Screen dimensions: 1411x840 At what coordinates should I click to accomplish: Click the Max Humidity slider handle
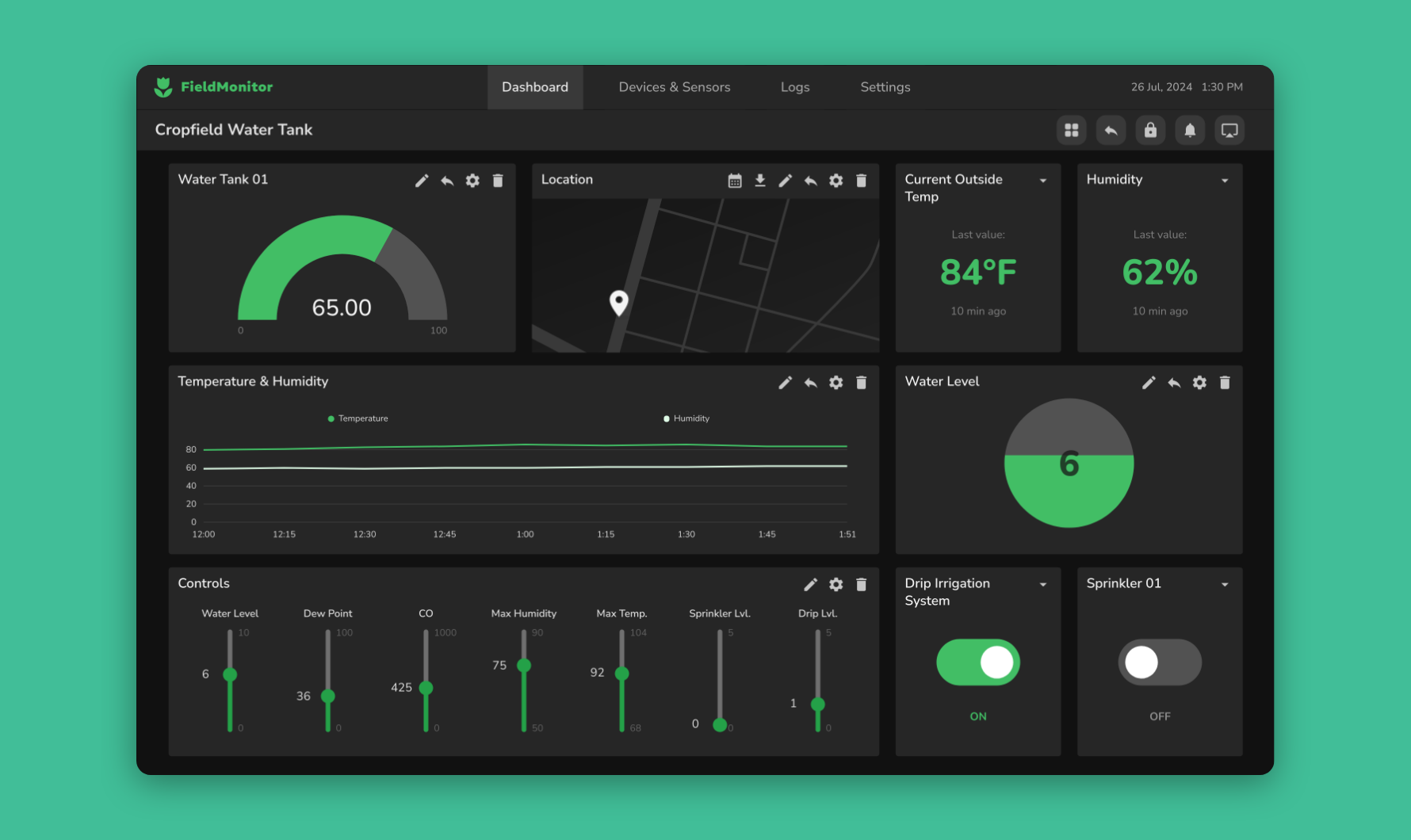tap(524, 666)
